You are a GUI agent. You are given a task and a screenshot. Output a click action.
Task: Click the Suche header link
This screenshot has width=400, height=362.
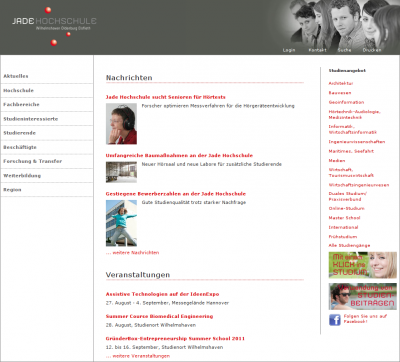pyautogui.click(x=344, y=50)
